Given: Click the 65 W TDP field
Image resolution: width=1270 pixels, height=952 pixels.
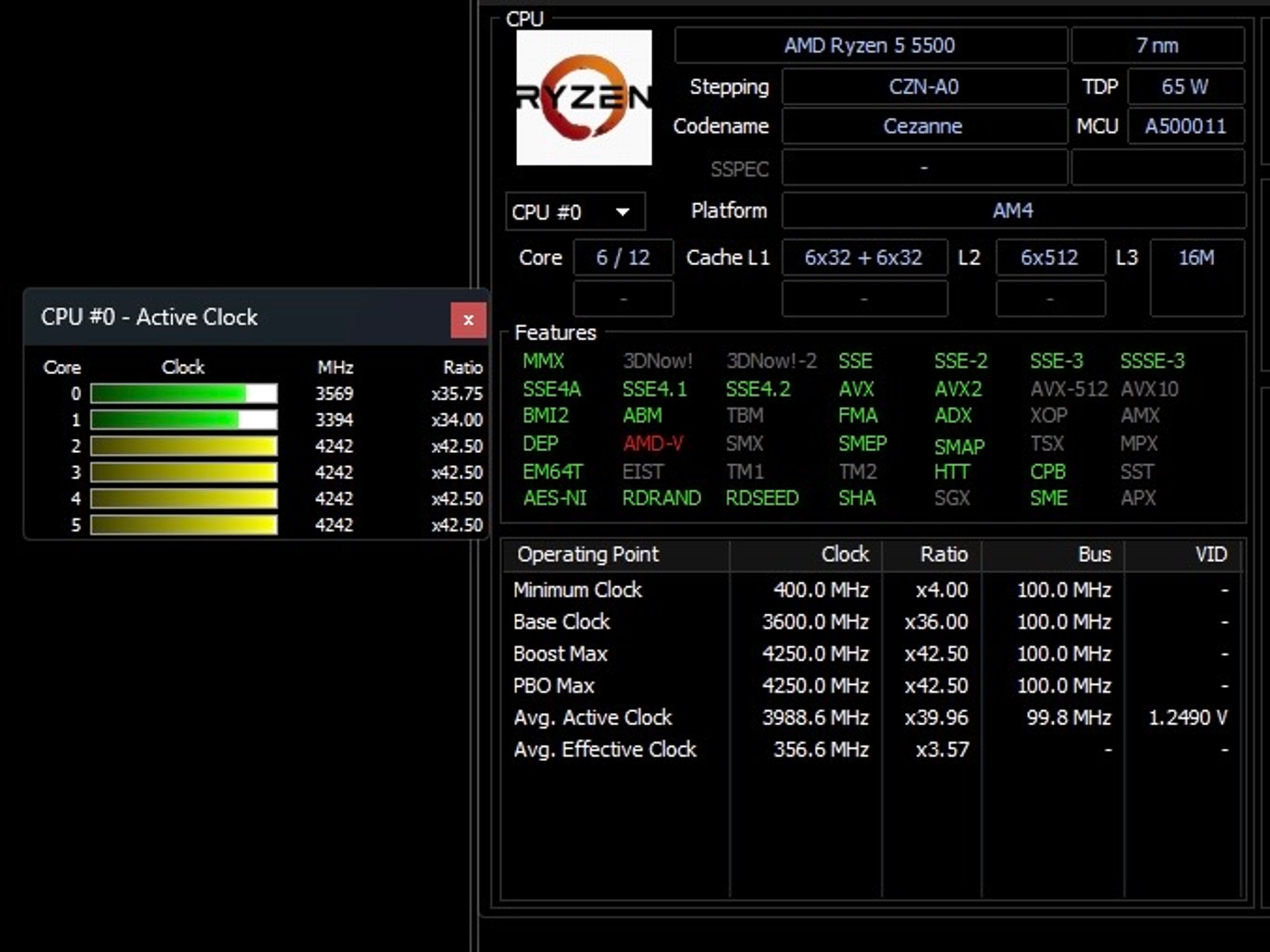Looking at the screenshot, I should [1185, 87].
